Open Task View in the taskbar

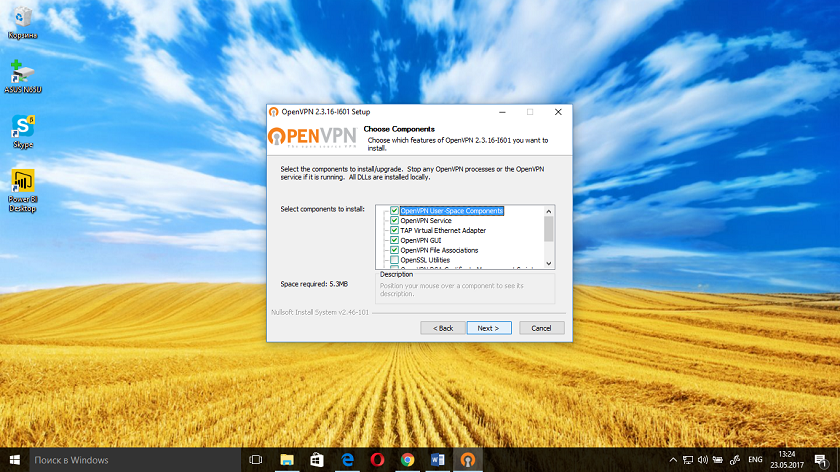point(256,460)
